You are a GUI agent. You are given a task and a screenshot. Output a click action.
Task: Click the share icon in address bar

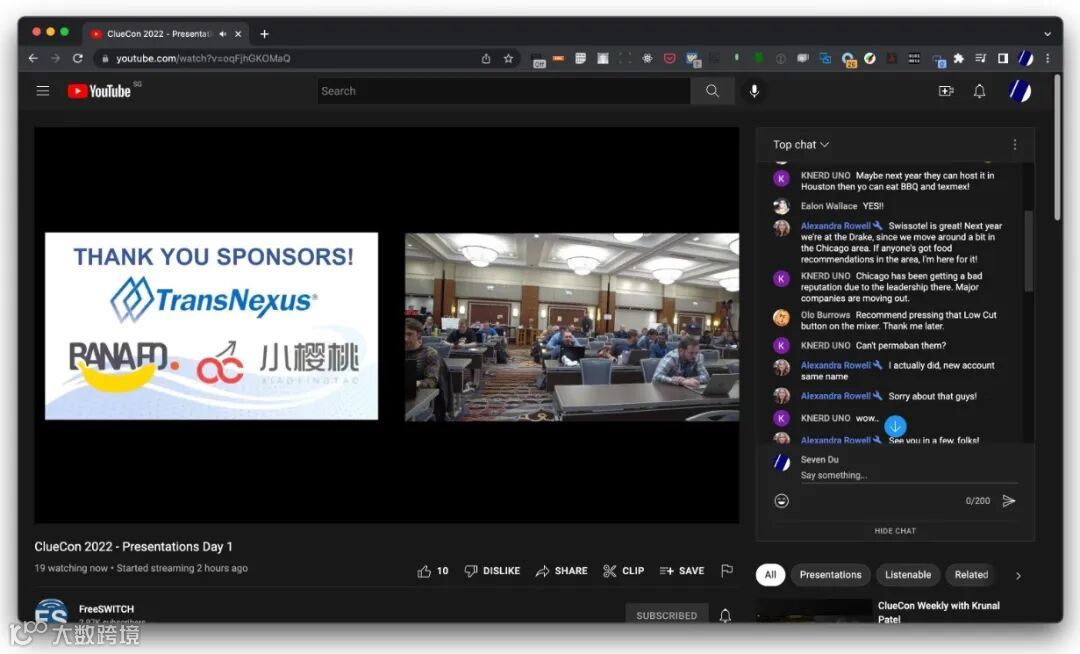[x=486, y=59]
